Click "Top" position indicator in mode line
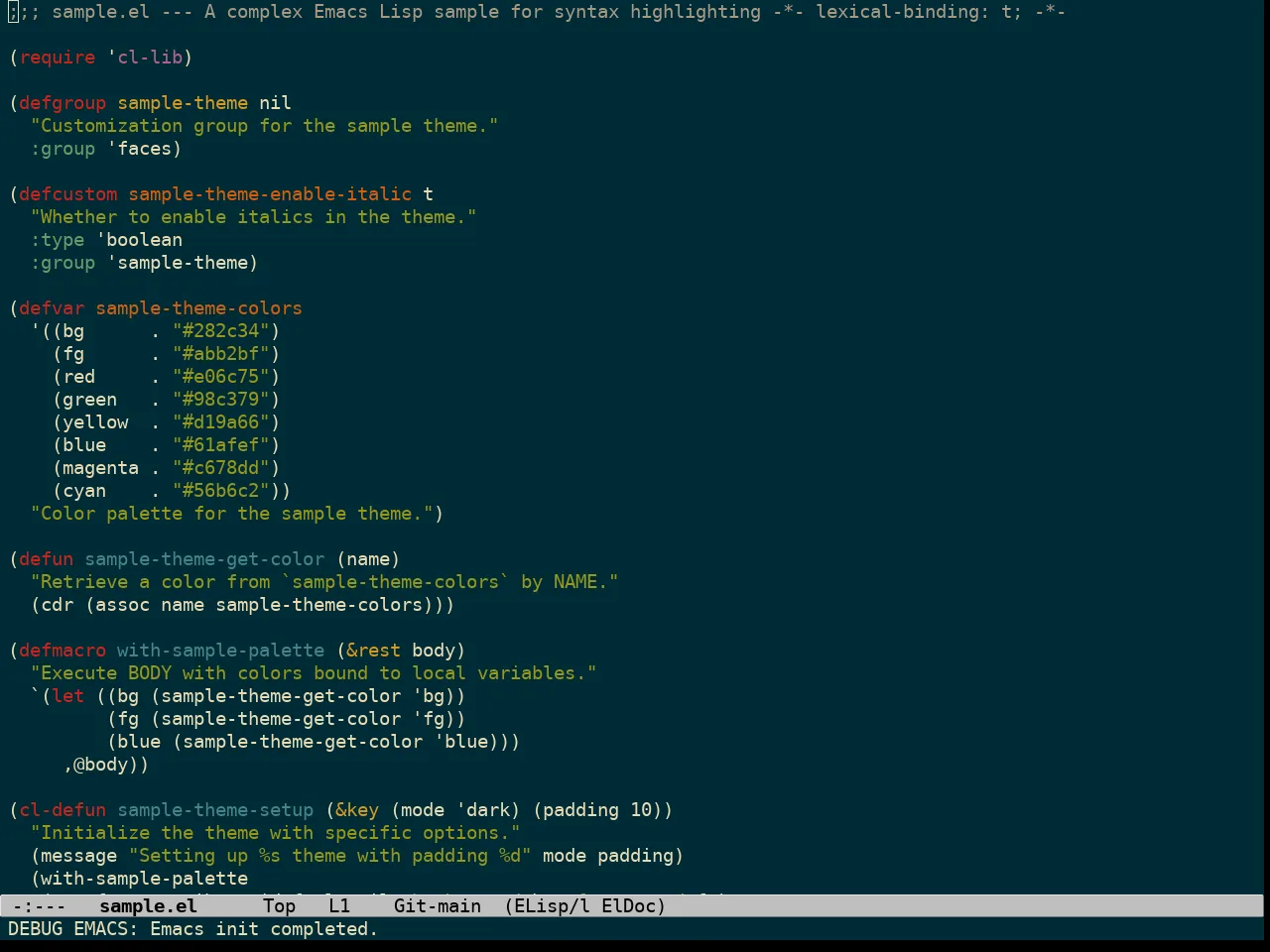This screenshot has width=1270, height=952. (x=280, y=905)
